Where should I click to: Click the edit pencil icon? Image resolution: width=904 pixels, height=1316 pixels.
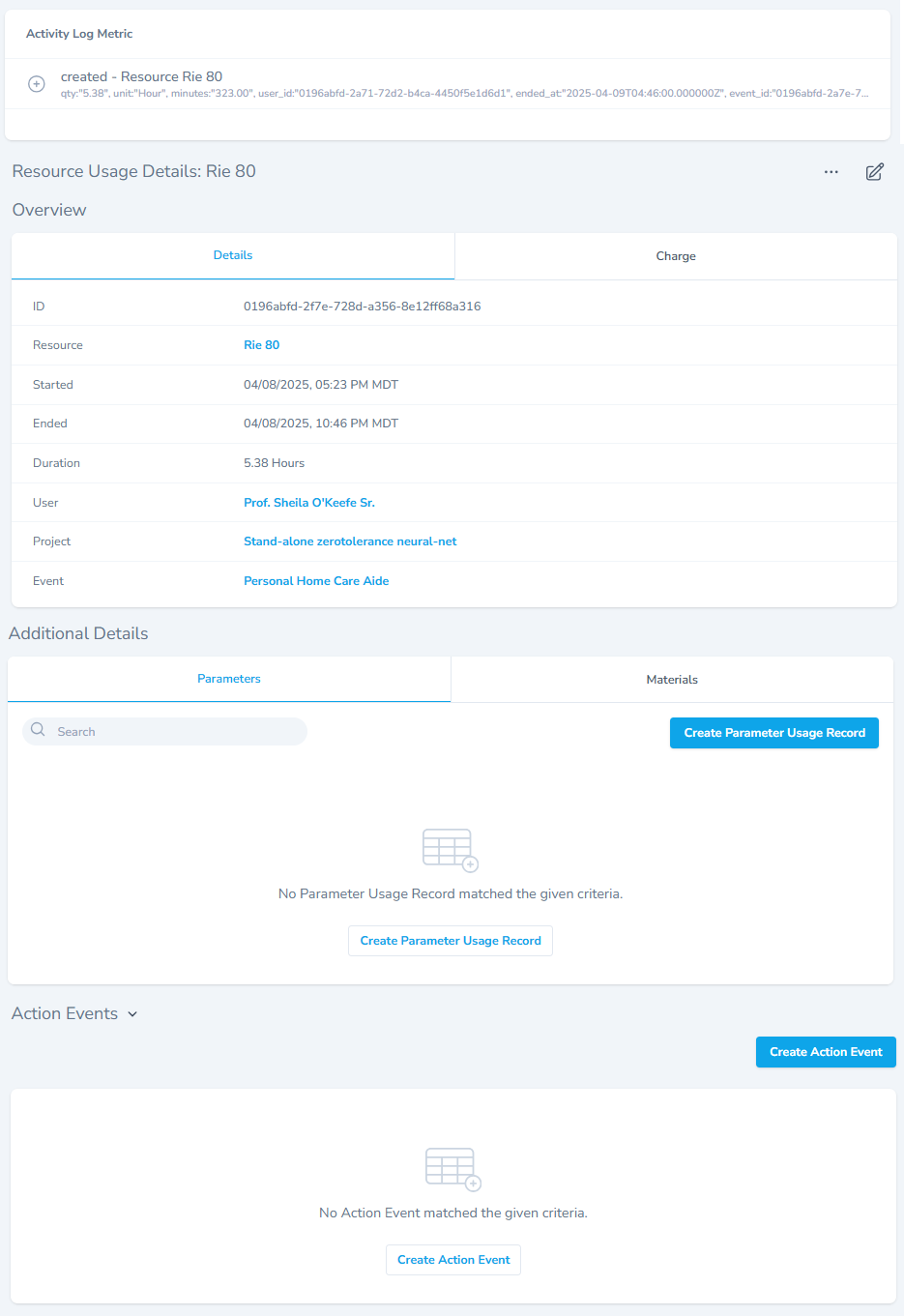click(874, 172)
